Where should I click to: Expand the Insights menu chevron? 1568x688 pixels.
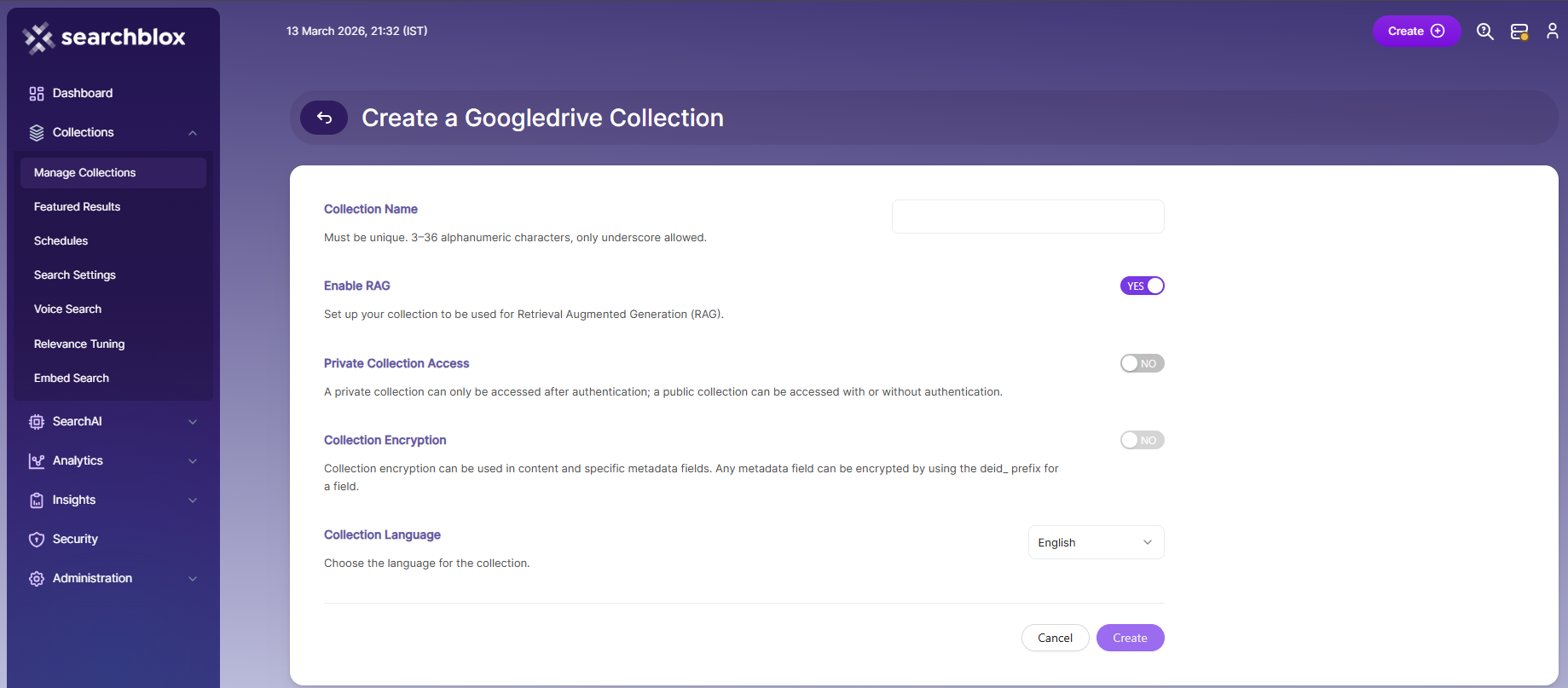[193, 500]
